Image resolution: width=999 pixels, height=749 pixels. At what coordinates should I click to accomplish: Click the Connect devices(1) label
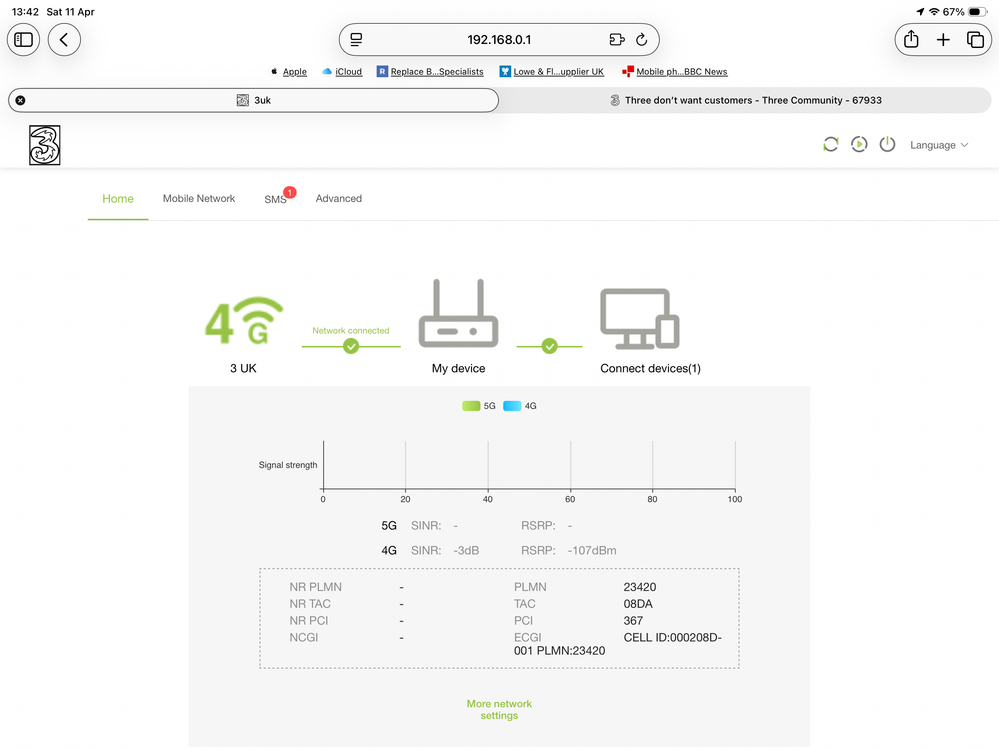(x=650, y=368)
